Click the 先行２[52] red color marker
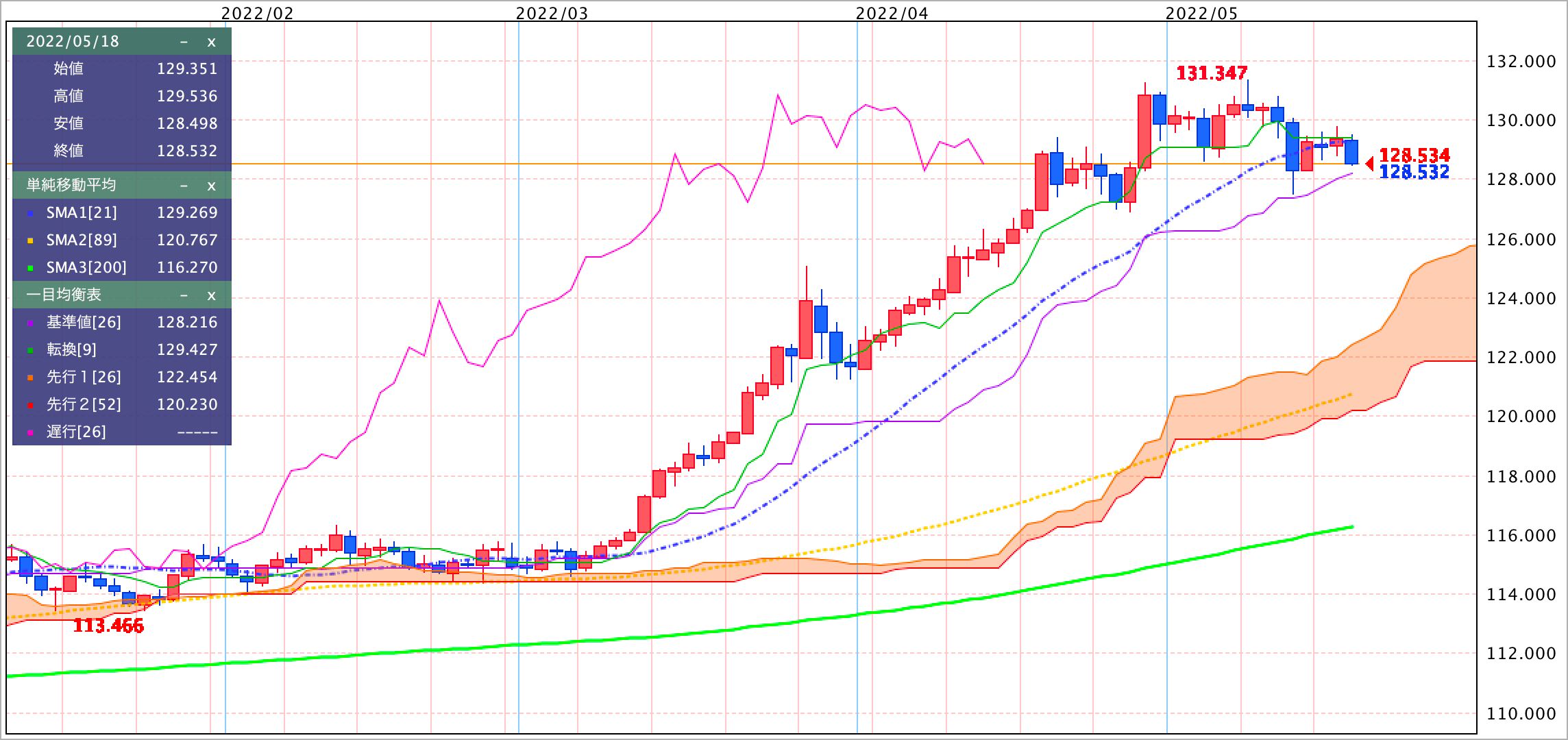Image resolution: width=1568 pixels, height=740 pixels. (x=29, y=406)
